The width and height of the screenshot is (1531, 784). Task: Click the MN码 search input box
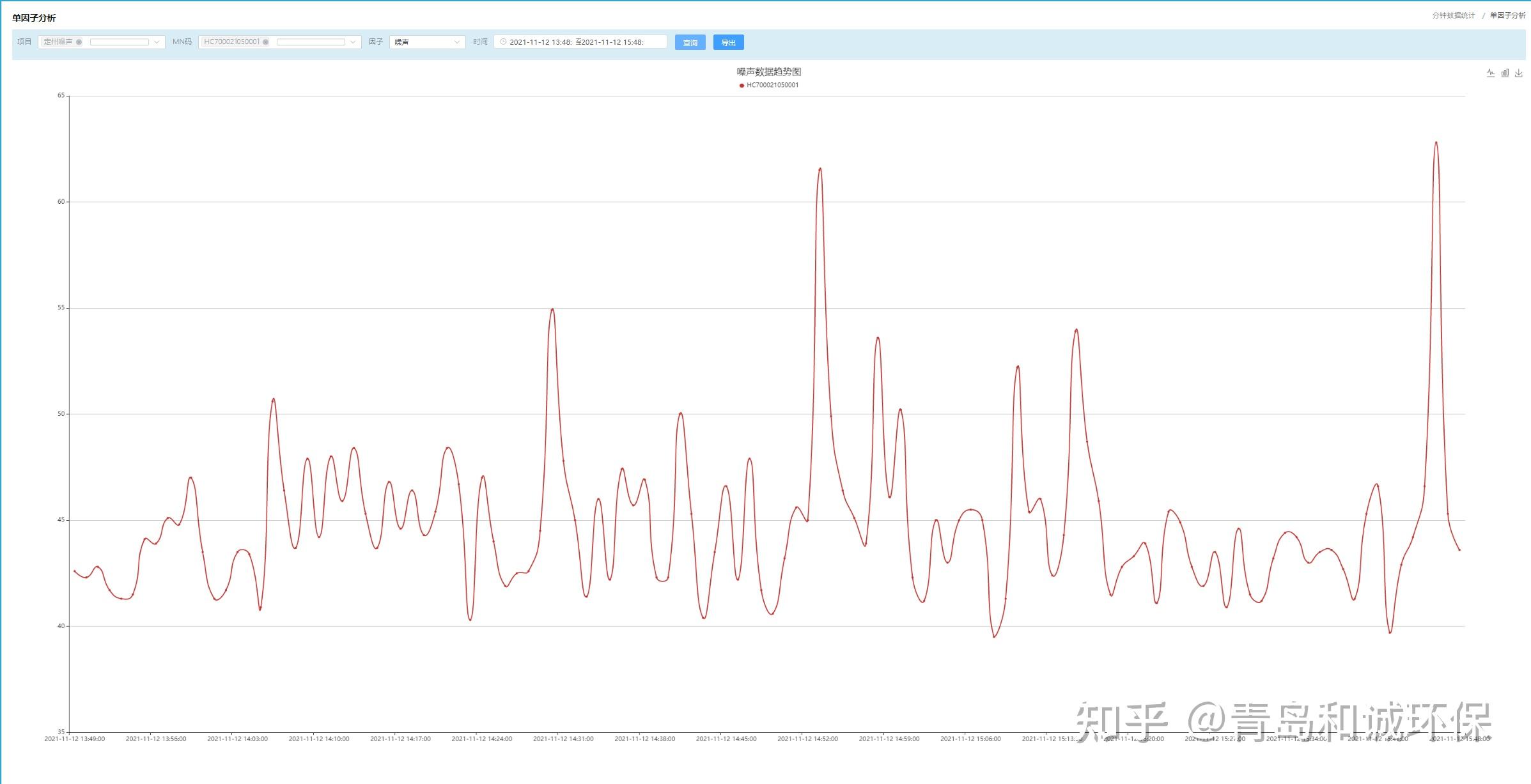click(x=311, y=42)
